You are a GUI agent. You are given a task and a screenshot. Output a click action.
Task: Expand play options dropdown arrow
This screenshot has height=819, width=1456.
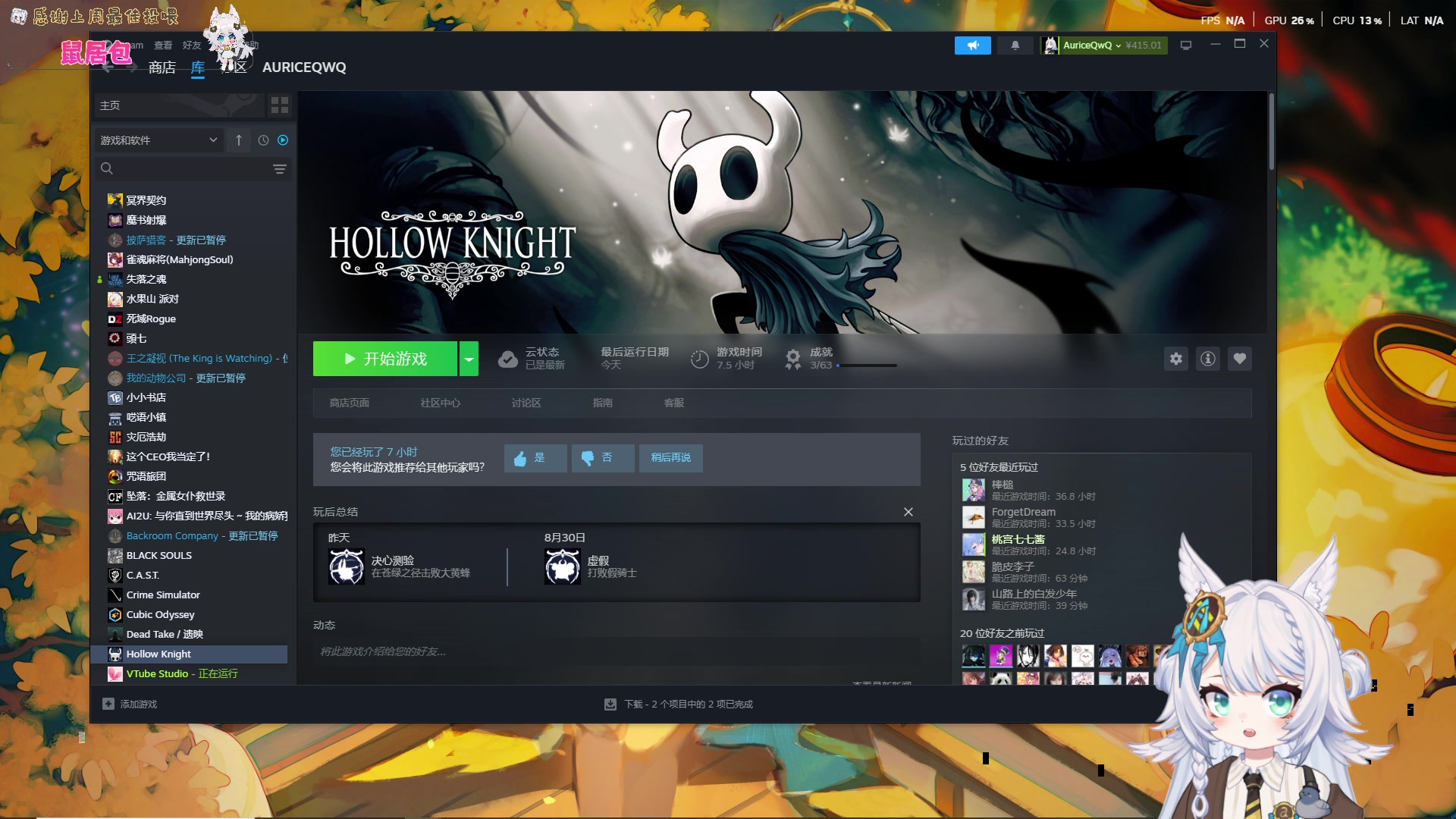pyautogui.click(x=469, y=359)
